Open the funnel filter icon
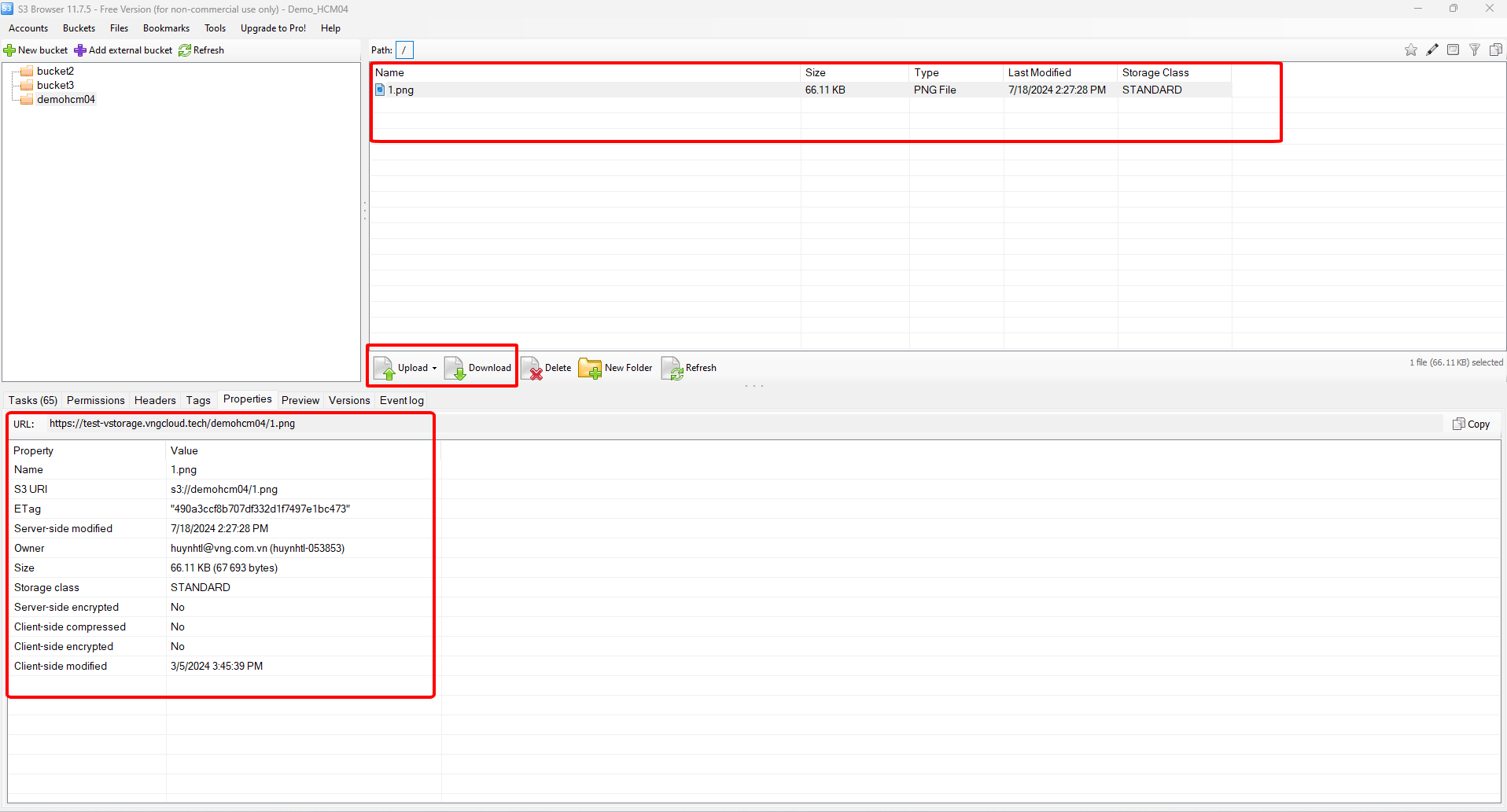Screen dimensions: 1507x812 (x=1475, y=50)
